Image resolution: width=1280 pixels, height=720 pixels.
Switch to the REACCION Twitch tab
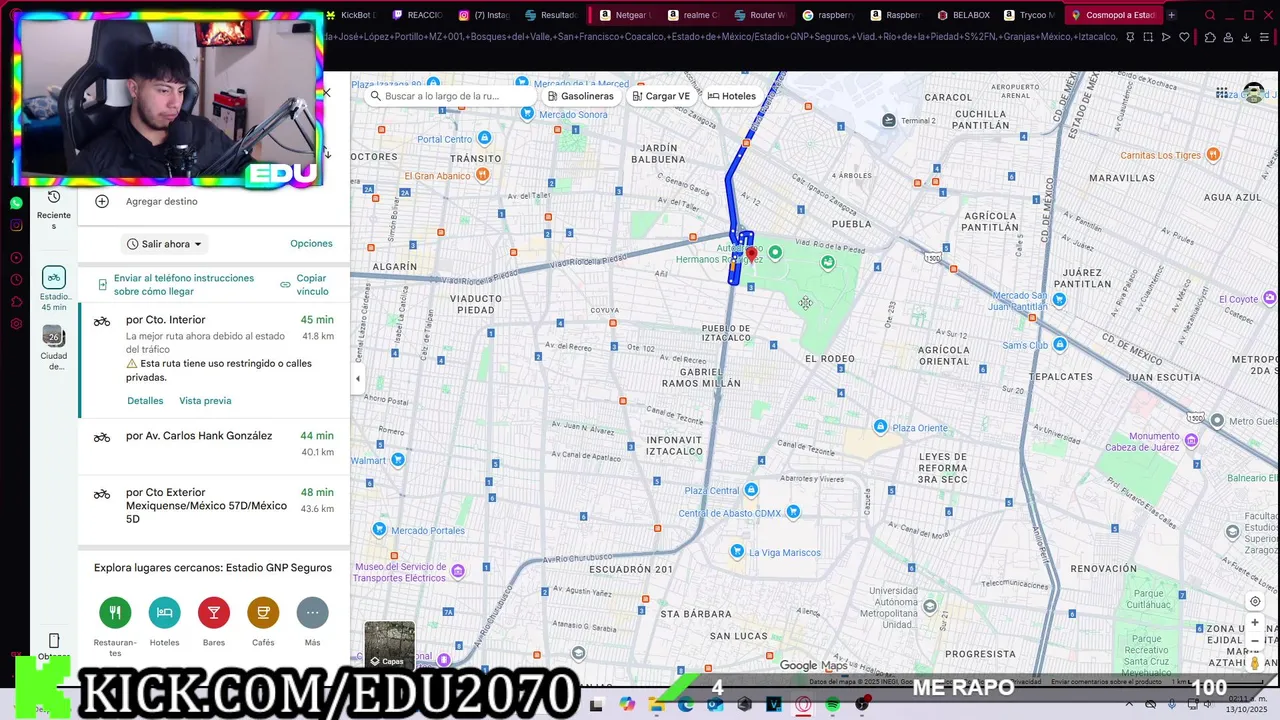pyautogui.click(x=418, y=15)
